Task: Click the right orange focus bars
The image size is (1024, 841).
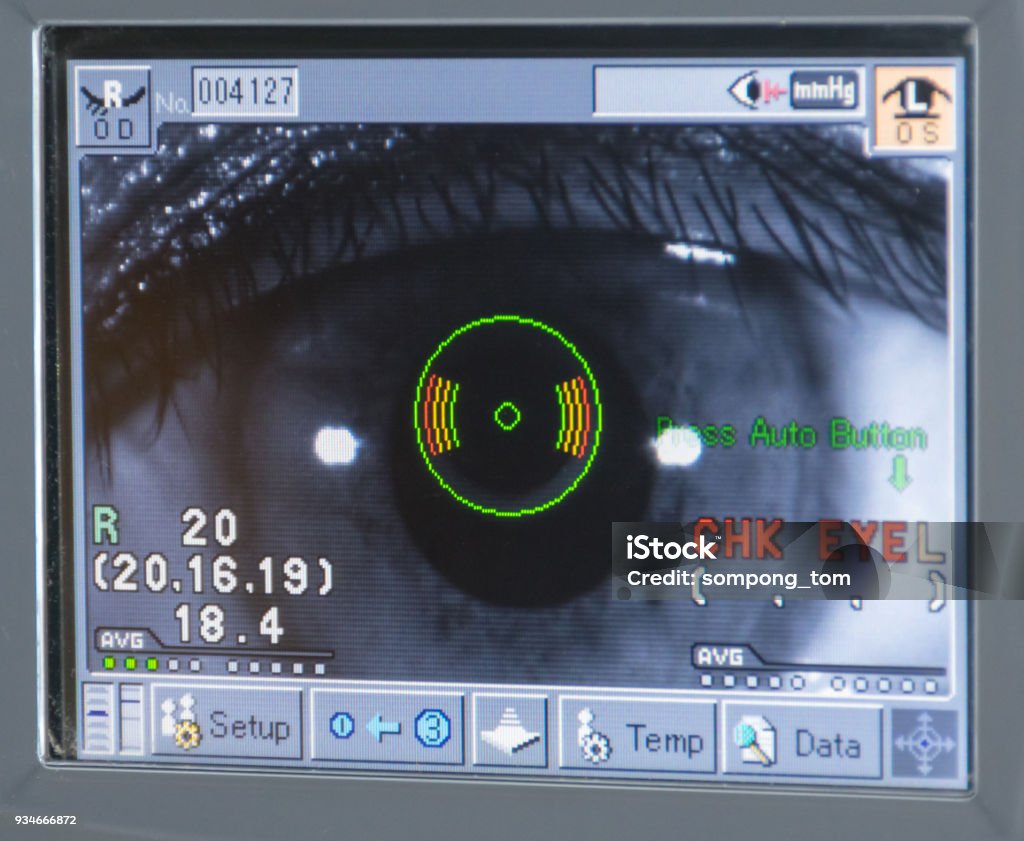Action: coord(573,418)
